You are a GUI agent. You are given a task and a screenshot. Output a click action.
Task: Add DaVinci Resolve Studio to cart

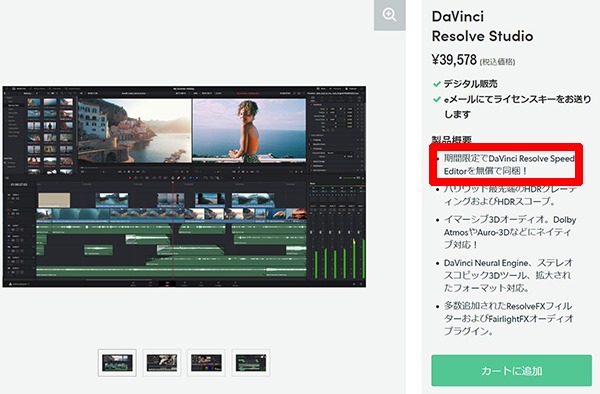pos(512,370)
